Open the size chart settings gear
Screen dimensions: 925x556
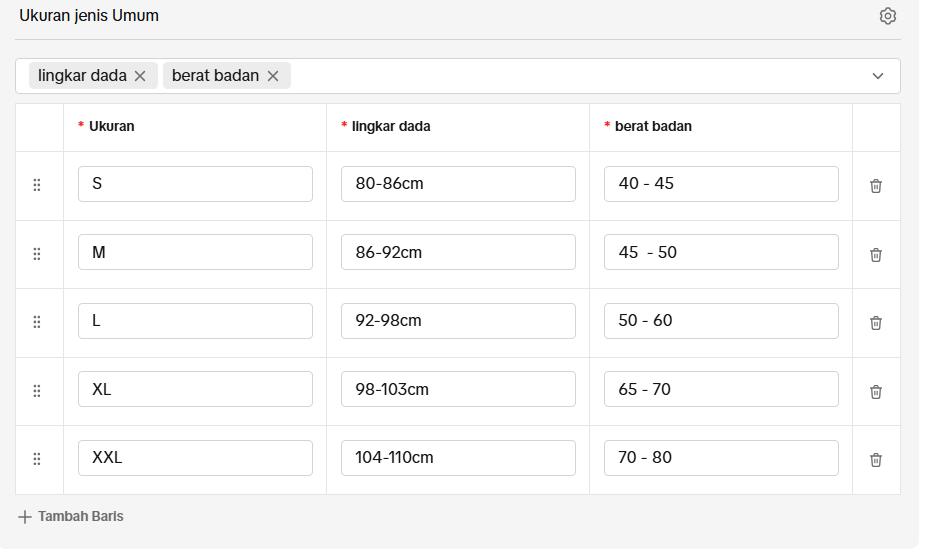(887, 16)
